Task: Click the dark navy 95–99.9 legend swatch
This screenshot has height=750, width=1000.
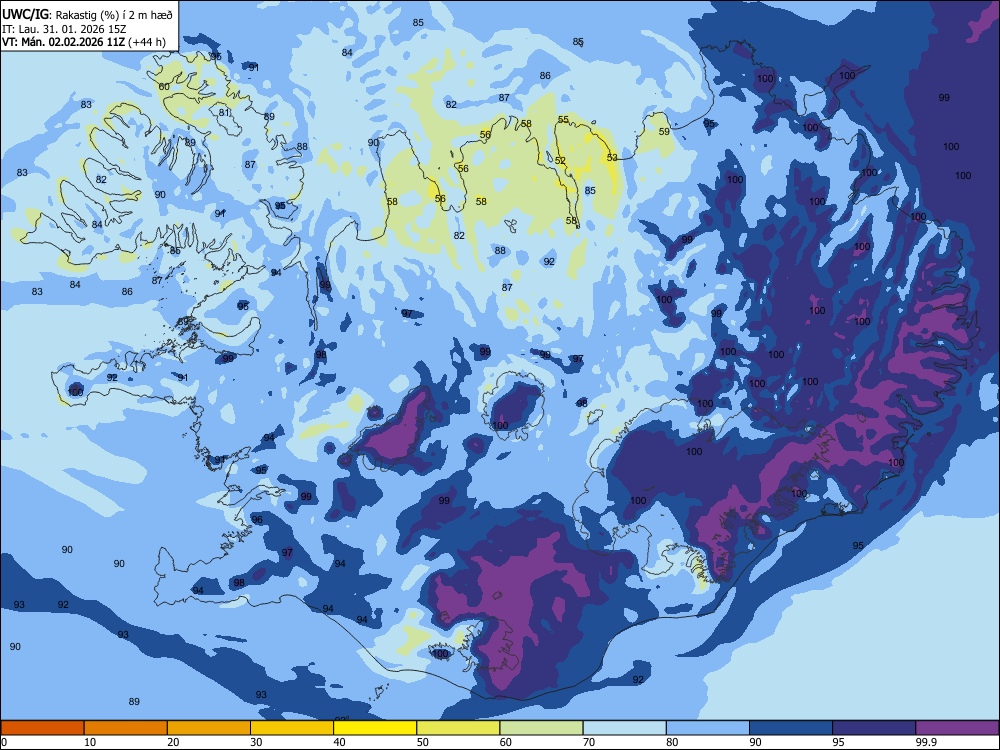Action: [874, 728]
